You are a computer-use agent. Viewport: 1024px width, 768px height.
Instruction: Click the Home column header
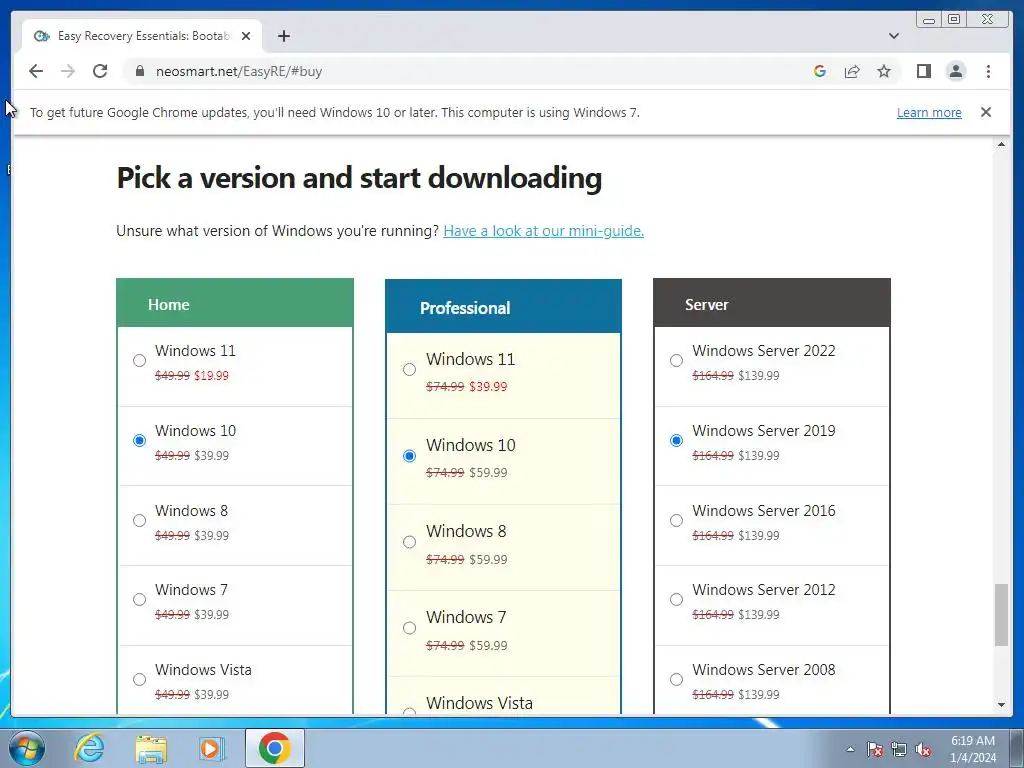click(x=235, y=303)
